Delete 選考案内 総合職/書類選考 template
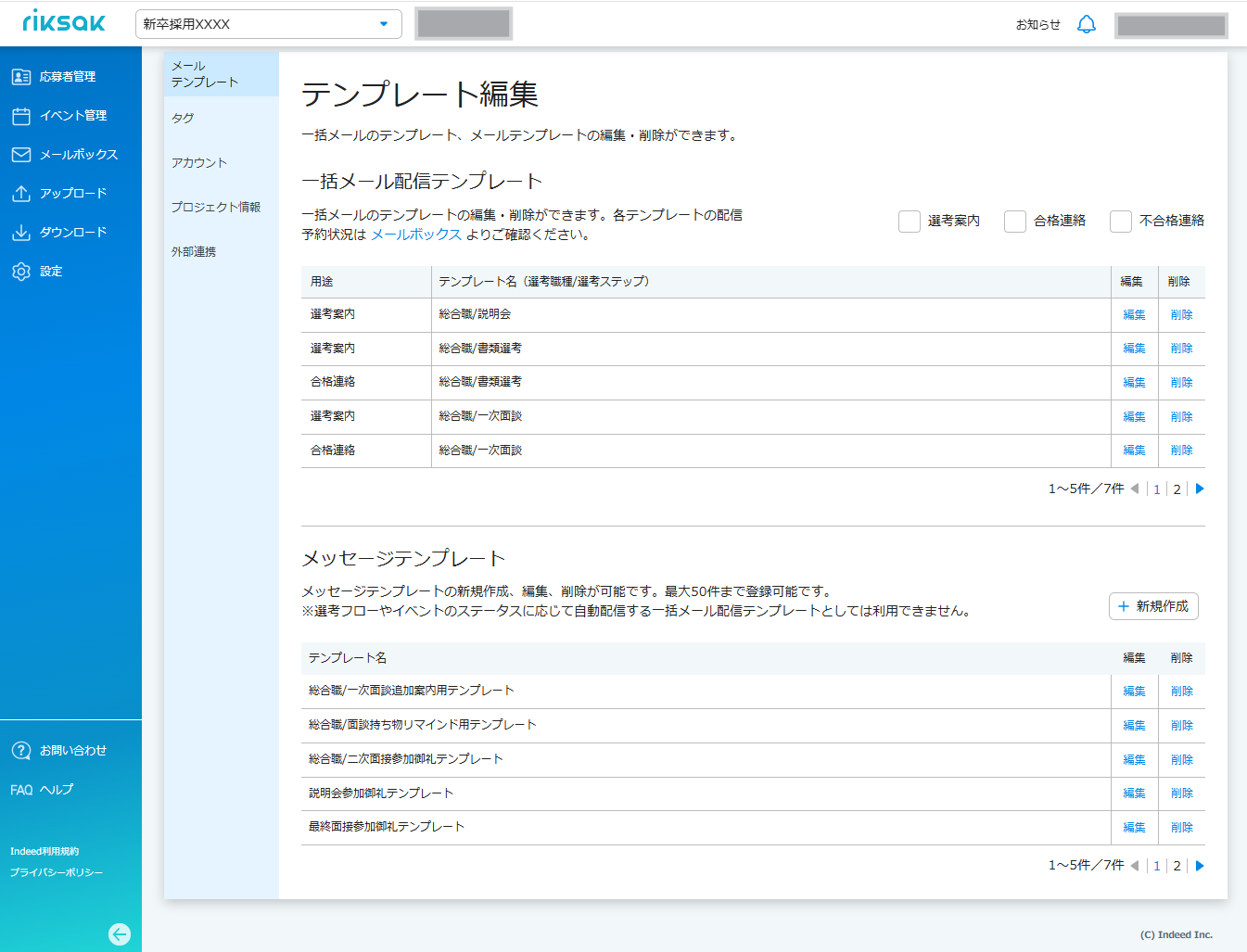The height and width of the screenshot is (952, 1247). [1181, 349]
